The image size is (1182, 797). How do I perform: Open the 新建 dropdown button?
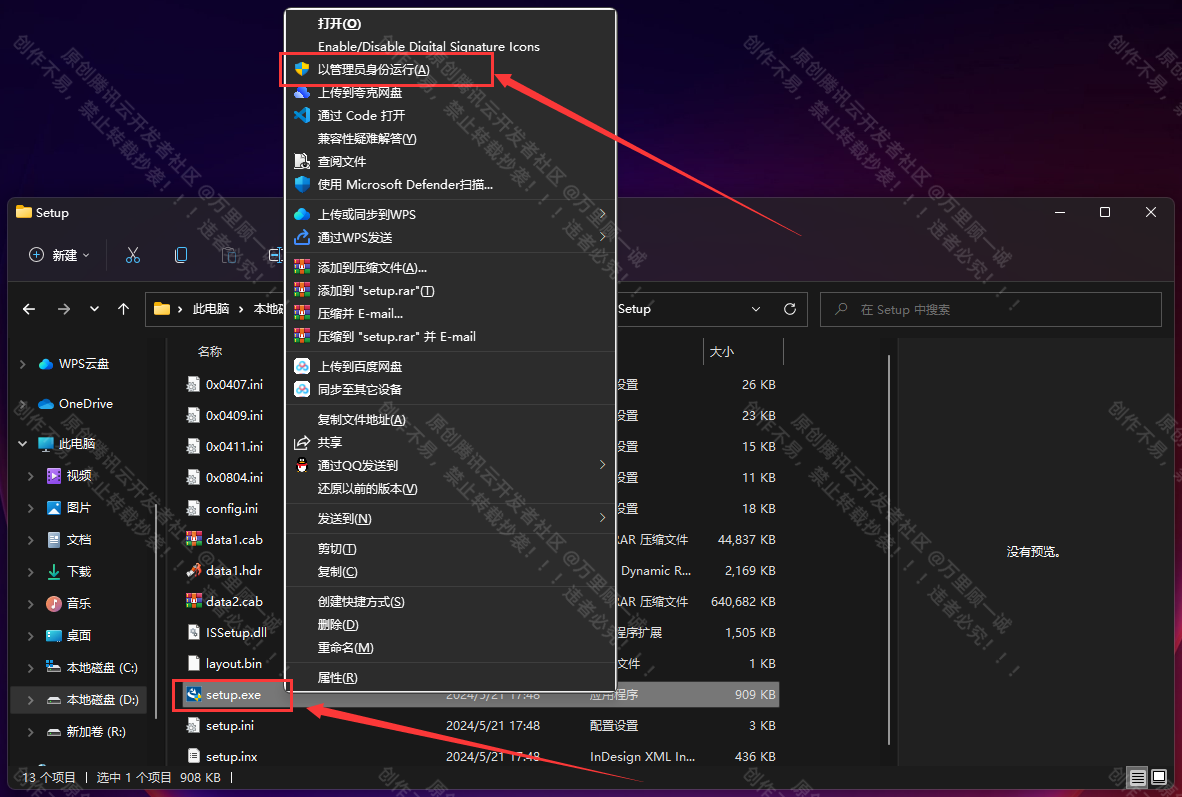point(60,255)
